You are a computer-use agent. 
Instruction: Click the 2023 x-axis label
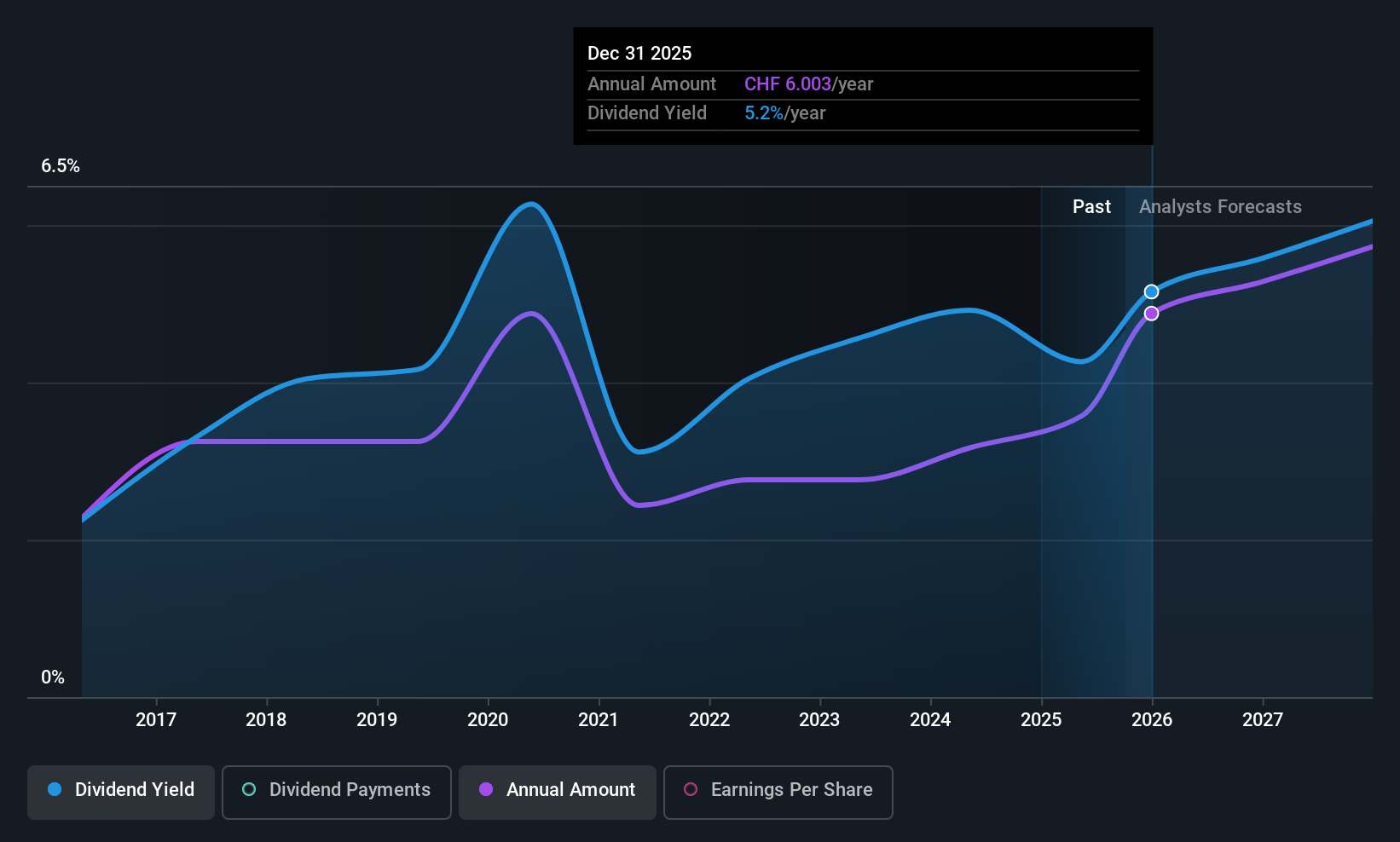(x=819, y=720)
